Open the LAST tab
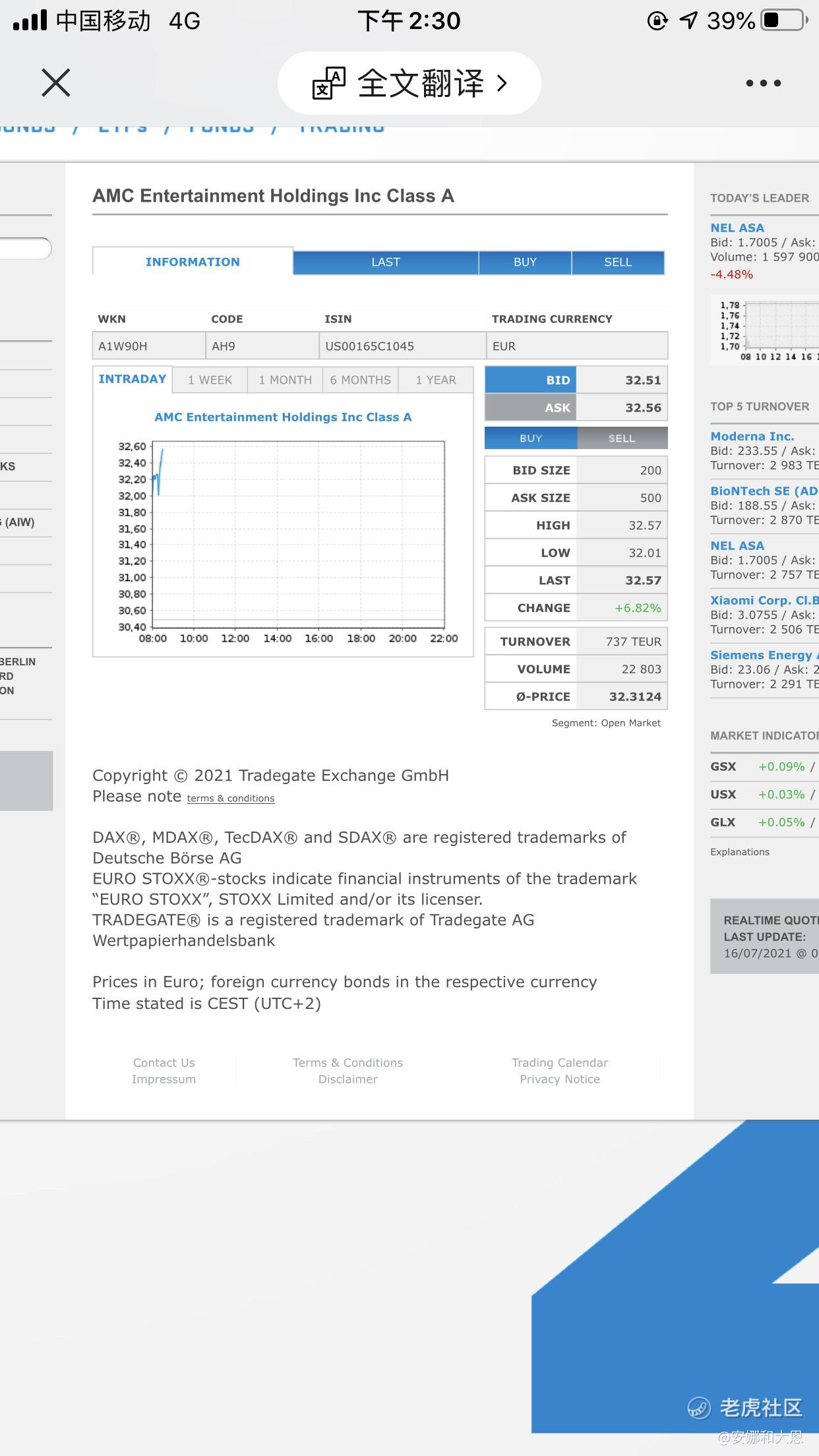Image resolution: width=819 pixels, height=1456 pixels. 386,262
